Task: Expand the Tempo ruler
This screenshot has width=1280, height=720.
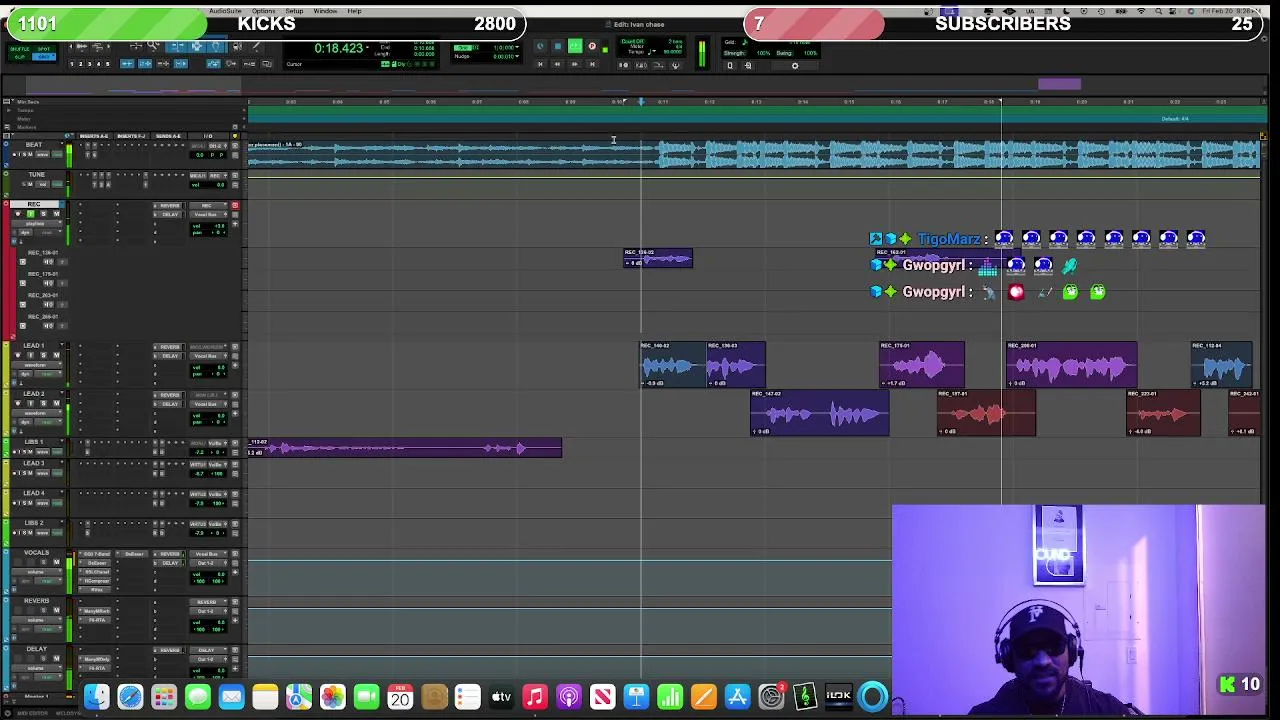Action: click(x=9, y=110)
